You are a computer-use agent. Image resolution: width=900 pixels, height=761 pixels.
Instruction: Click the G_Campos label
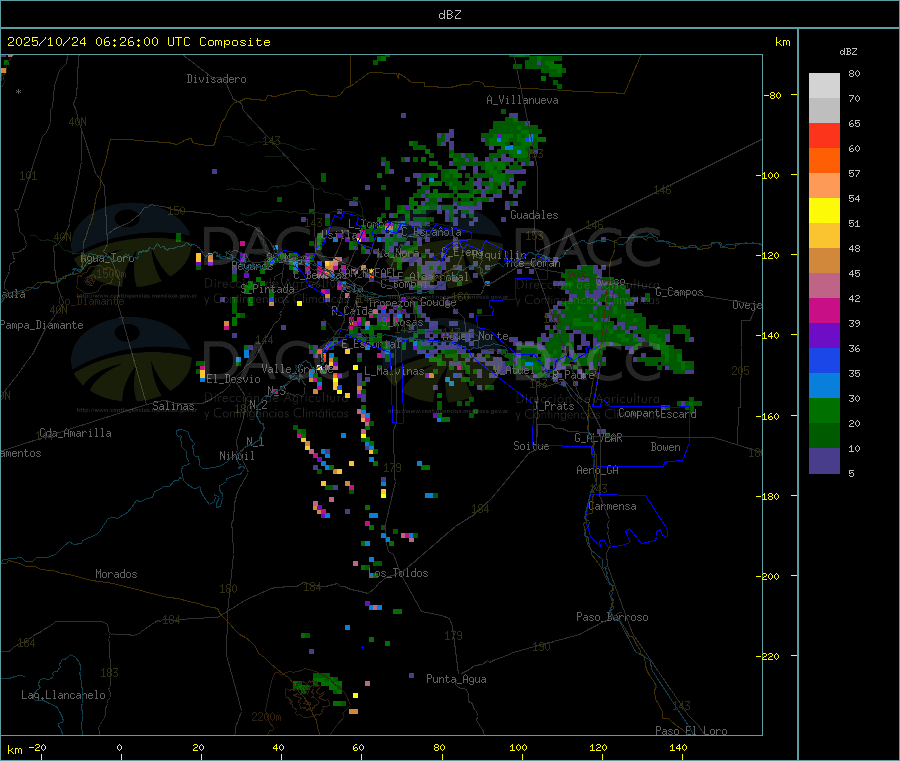tap(679, 292)
